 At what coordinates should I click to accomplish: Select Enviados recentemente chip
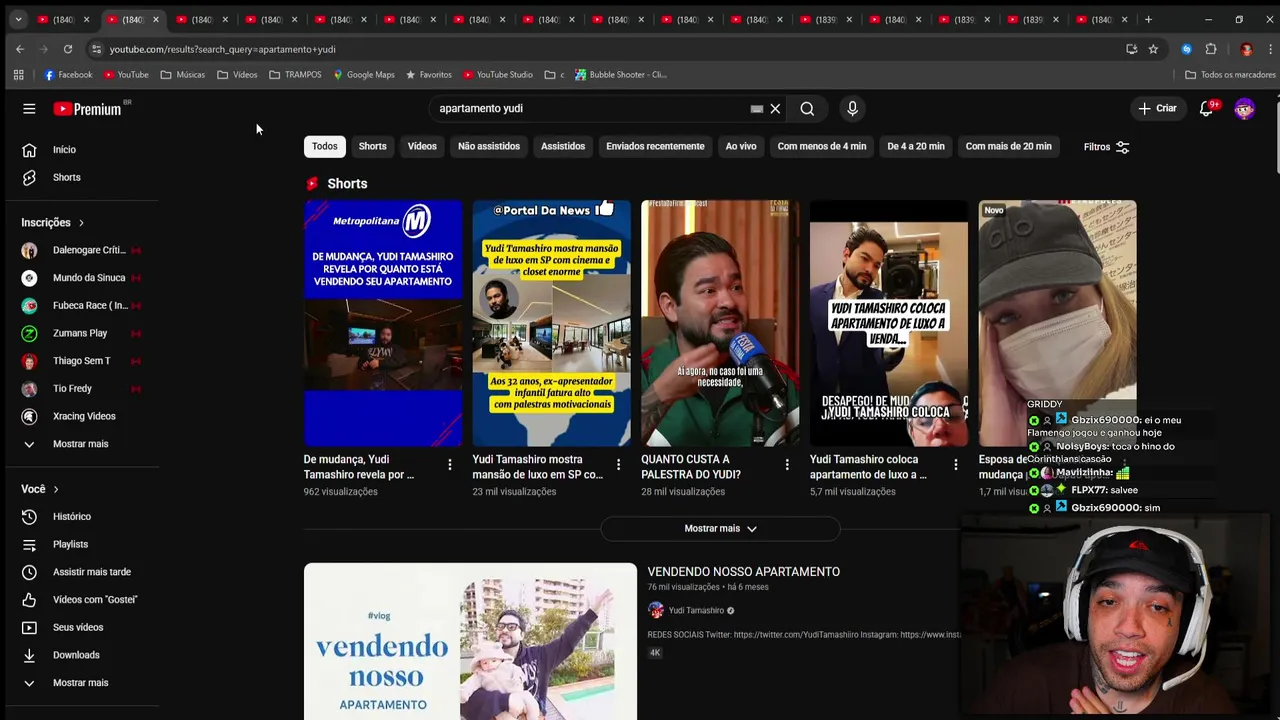tap(655, 146)
